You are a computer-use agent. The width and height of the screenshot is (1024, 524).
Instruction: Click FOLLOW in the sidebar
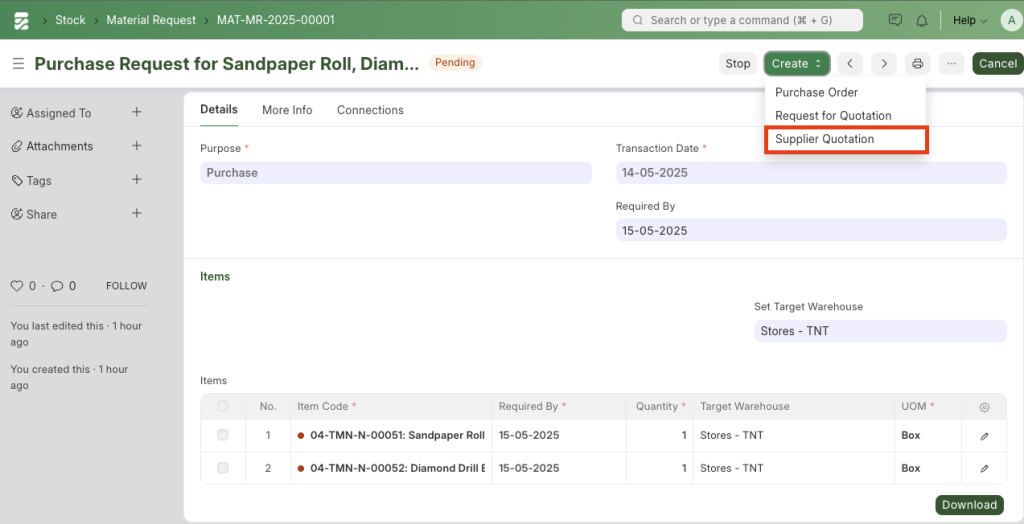pyautogui.click(x=127, y=286)
